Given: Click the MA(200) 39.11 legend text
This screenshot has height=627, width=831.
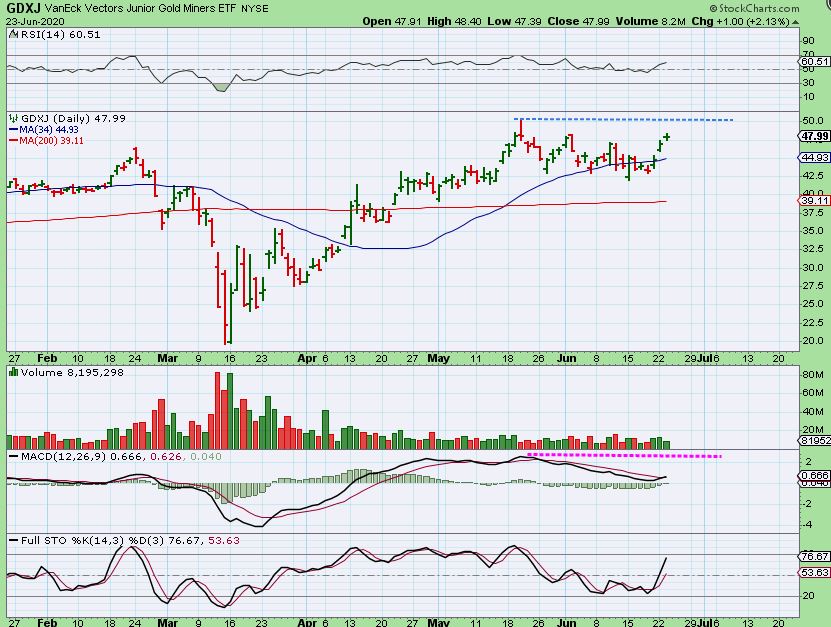Looking at the screenshot, I should pyautogui.click(x=51, y=140).
